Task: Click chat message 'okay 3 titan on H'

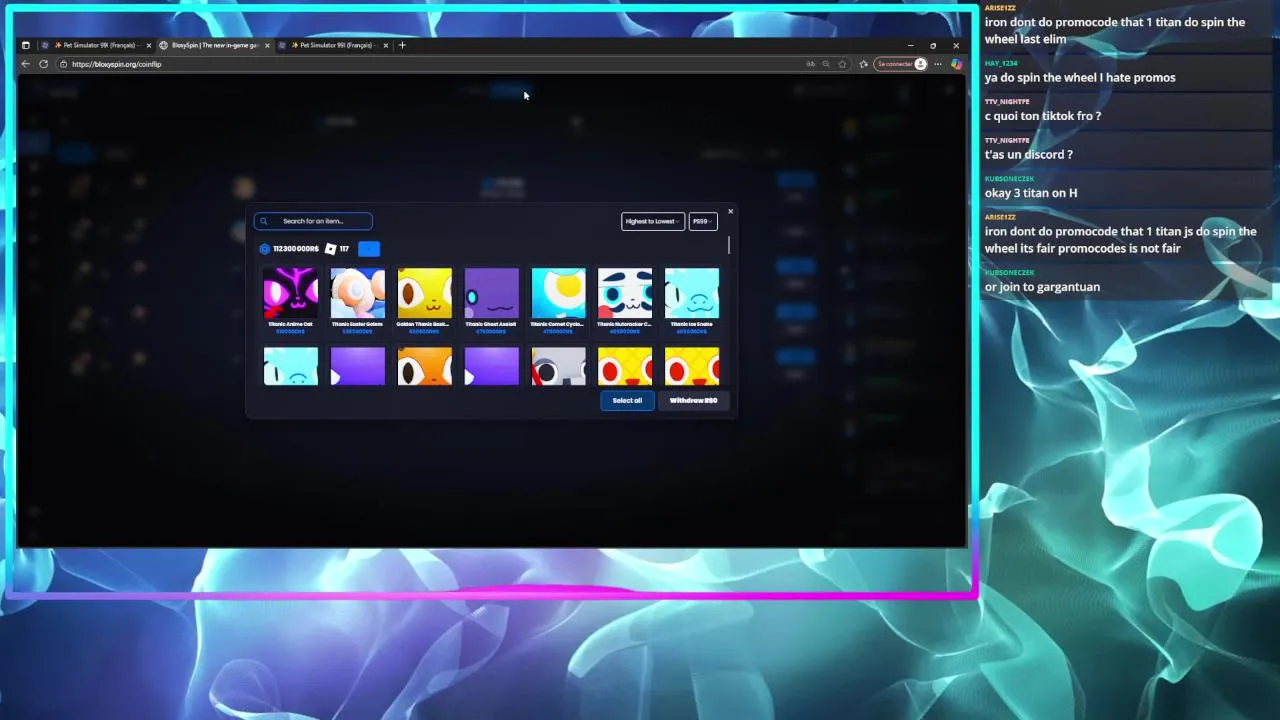Action: pyautogui.click(x=1031, y=193)
